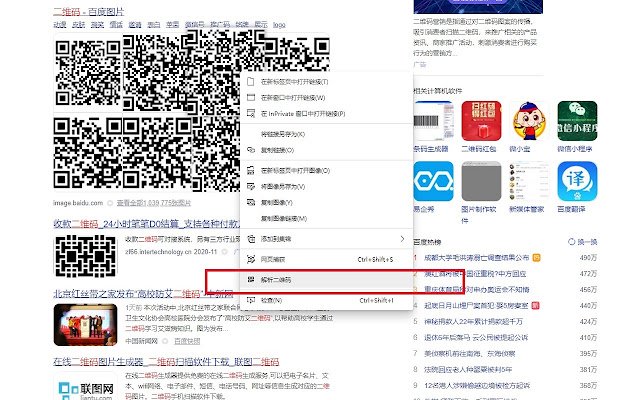The height and width of the screenshot is (400, 640).
Task: Open hot search item ranked 7 at 395万
Action: click(469, 353)
